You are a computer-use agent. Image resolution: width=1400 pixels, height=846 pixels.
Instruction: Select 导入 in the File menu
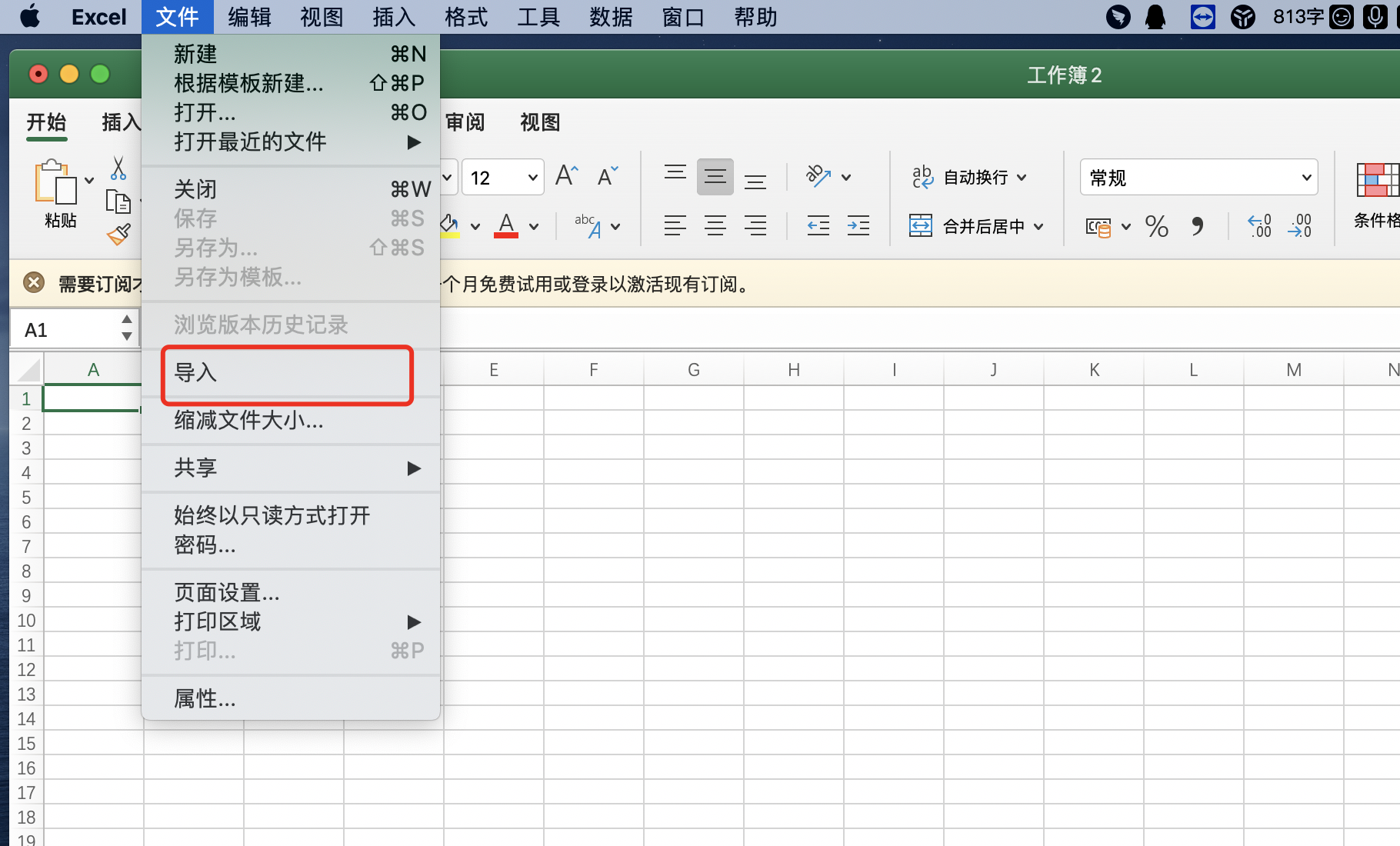click(x=291, y=373)
